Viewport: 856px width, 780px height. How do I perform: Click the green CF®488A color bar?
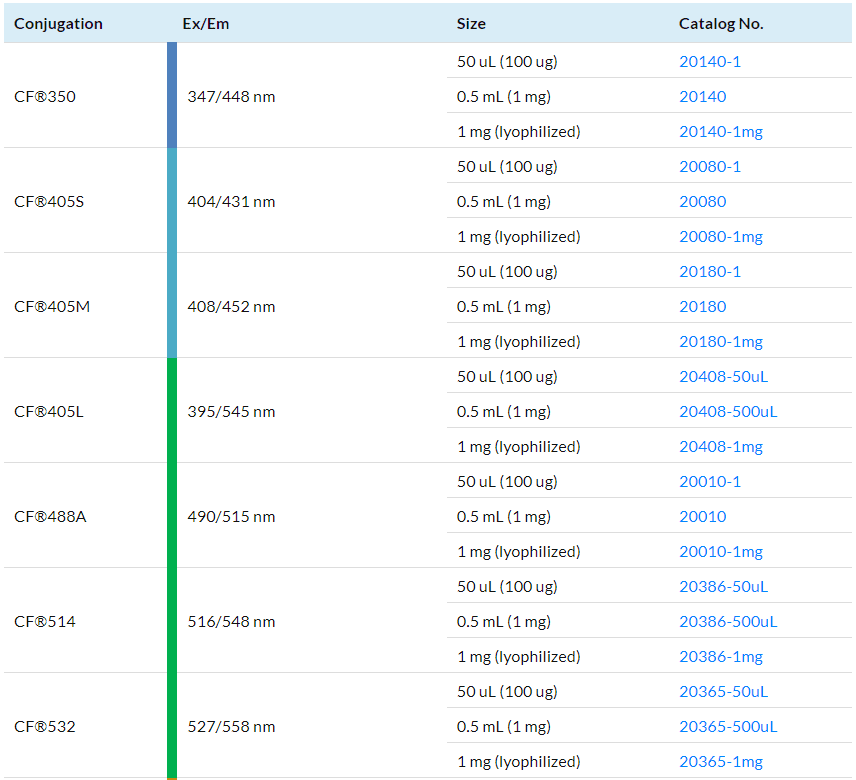tap(172, 516)
